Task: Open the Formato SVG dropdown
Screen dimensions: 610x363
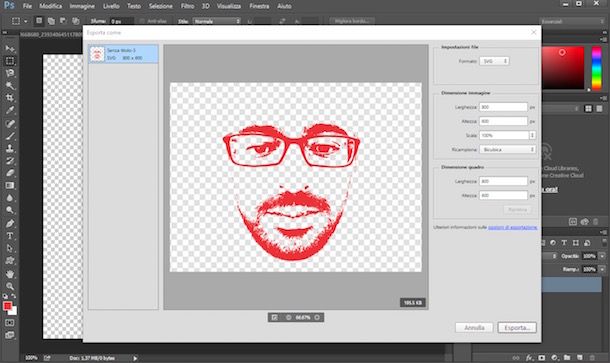Action: point(494,61)
